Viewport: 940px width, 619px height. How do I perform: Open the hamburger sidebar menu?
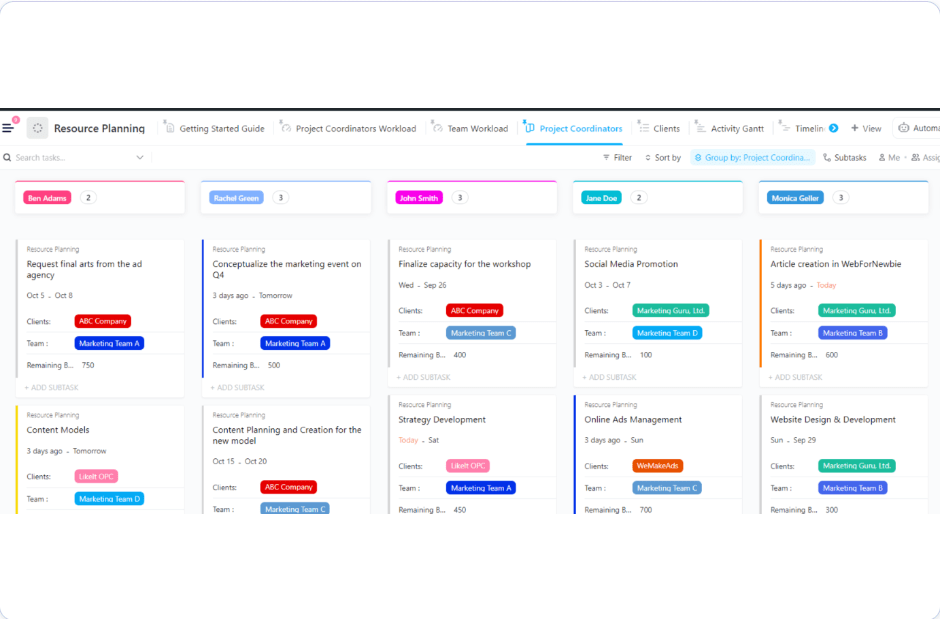8,128
